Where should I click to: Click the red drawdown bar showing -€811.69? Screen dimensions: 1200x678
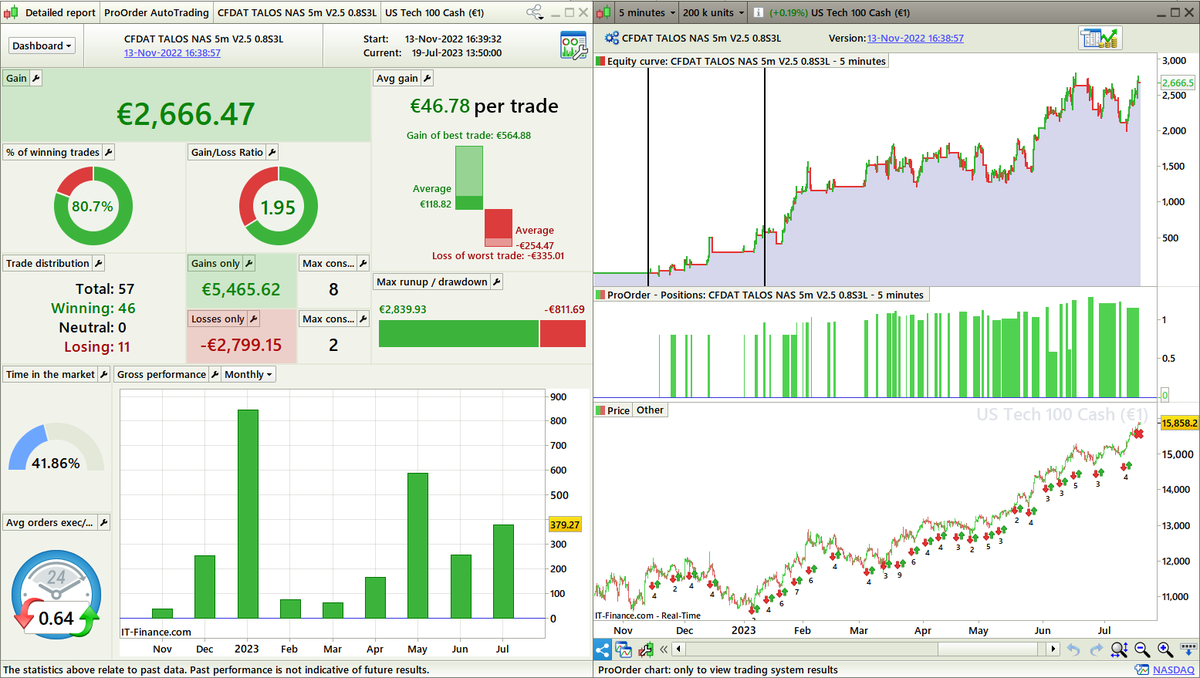coord(563,334)
